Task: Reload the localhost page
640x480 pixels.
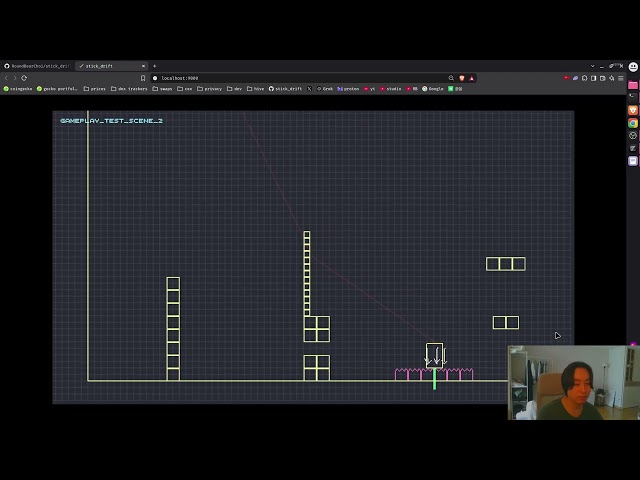Action: (x=24, y=78)
